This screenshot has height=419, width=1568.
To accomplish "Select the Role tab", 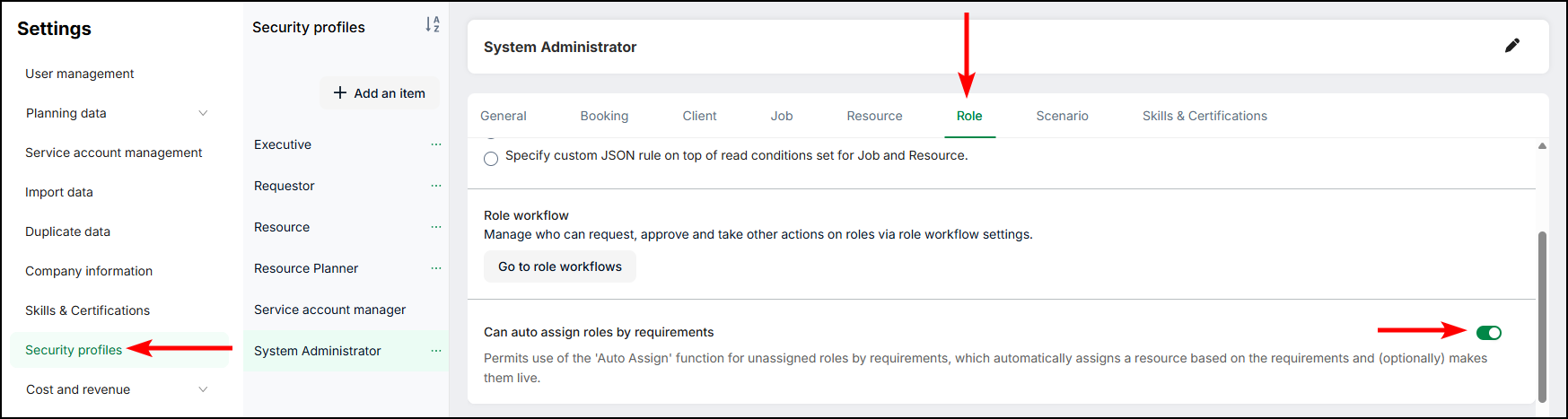I will tap(969, 116).
